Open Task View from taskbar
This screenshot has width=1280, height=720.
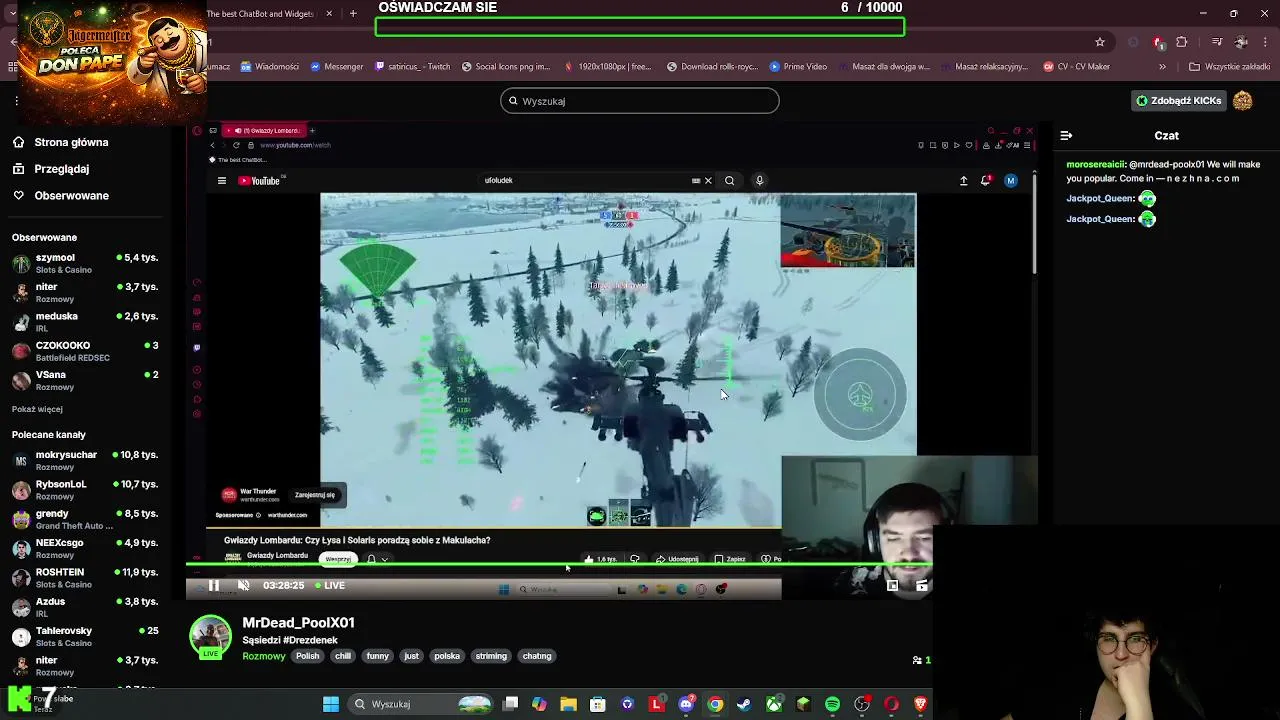coord(510,704)
